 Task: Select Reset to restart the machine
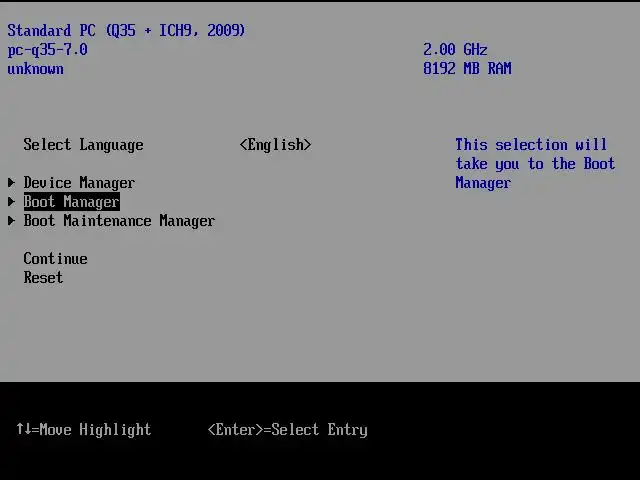(43, 278)
